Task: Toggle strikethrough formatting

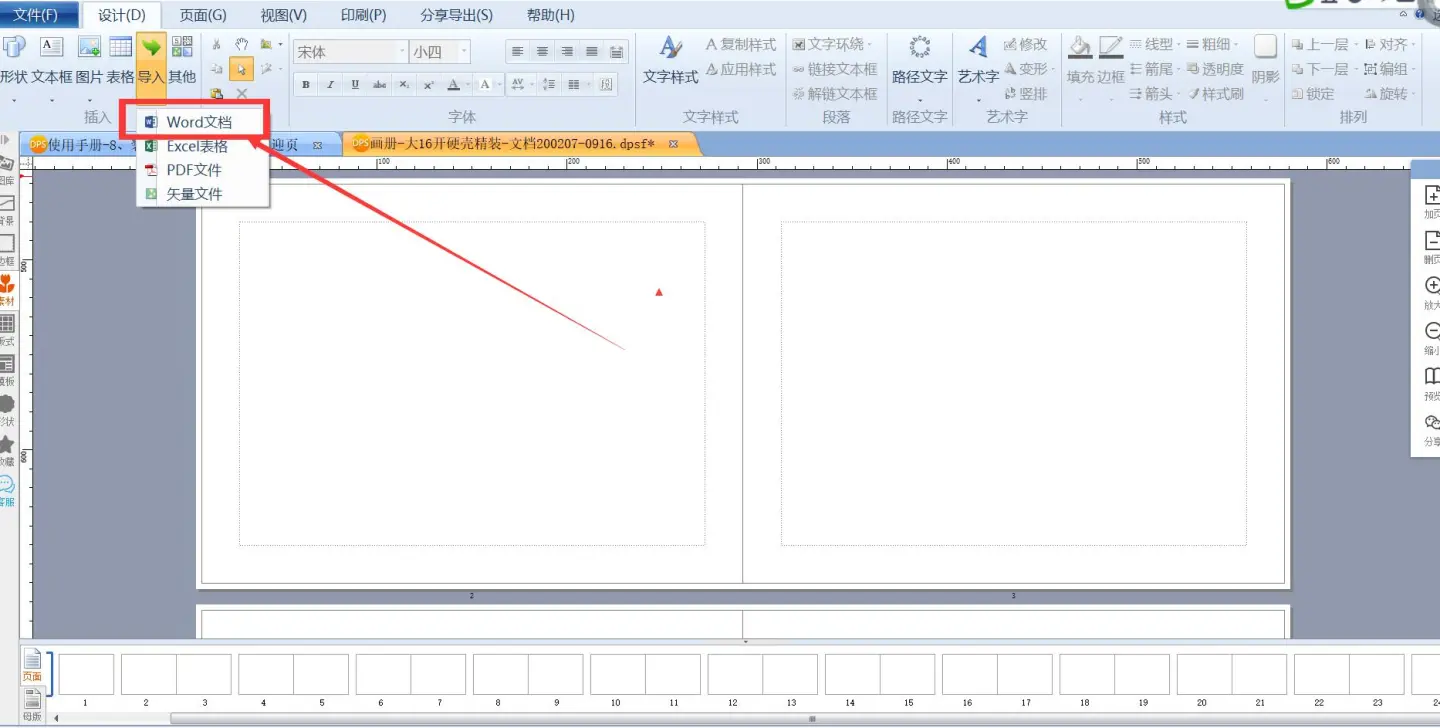Action: click(379, 85)
